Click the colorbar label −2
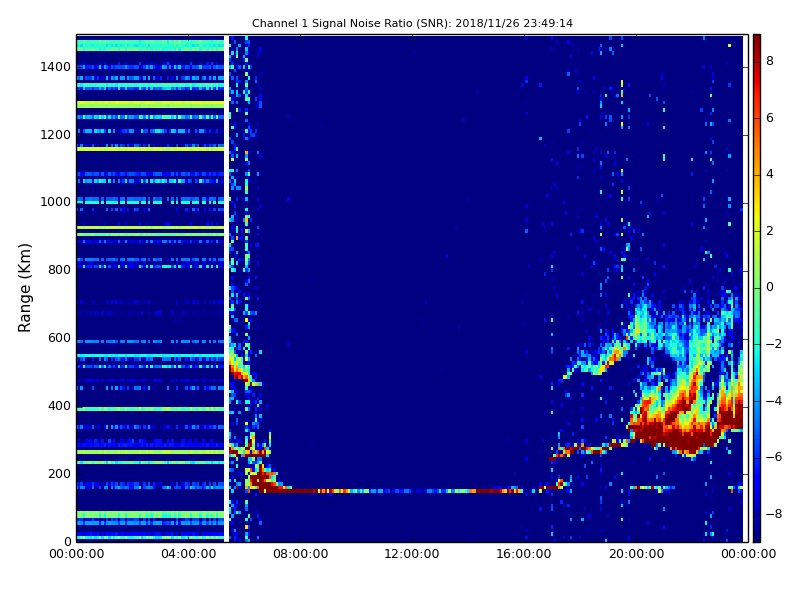Viewport: 800px width, 600px height. click(774, 344)
